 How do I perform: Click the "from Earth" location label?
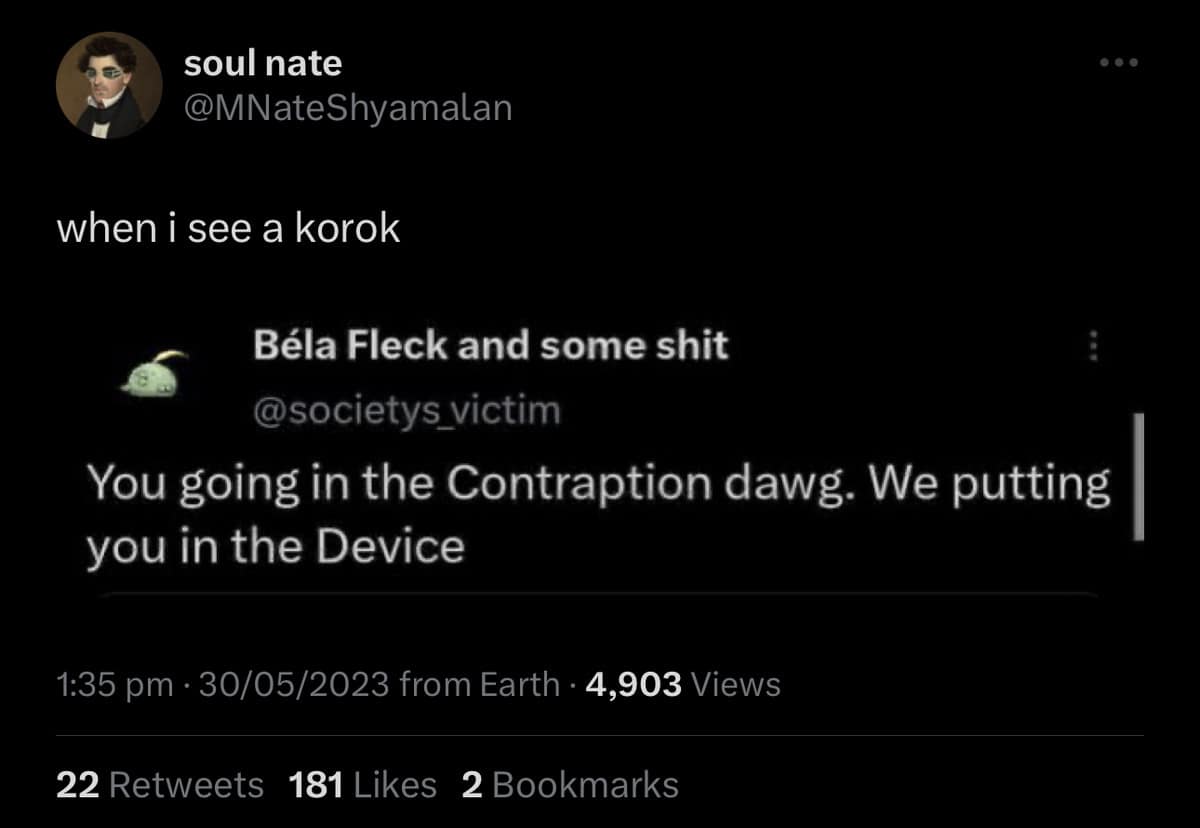pos(478,684)
